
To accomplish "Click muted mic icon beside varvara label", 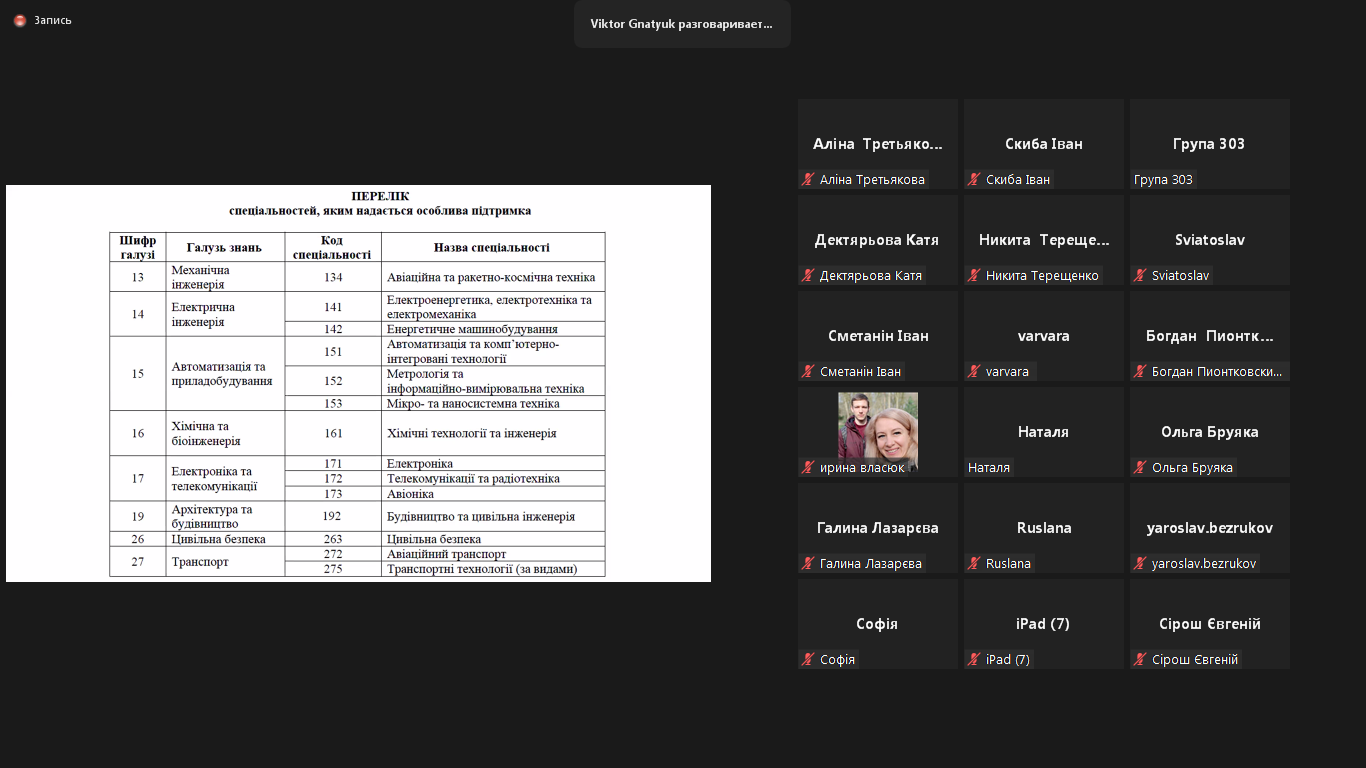I will click(974, 372).
